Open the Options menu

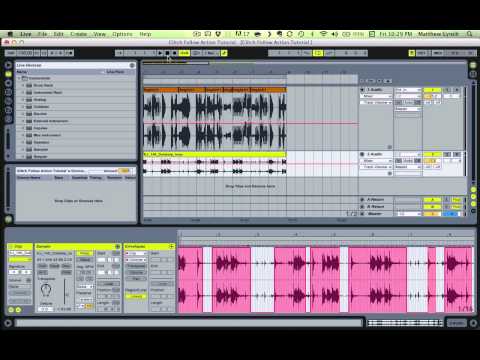pos(122,34)
